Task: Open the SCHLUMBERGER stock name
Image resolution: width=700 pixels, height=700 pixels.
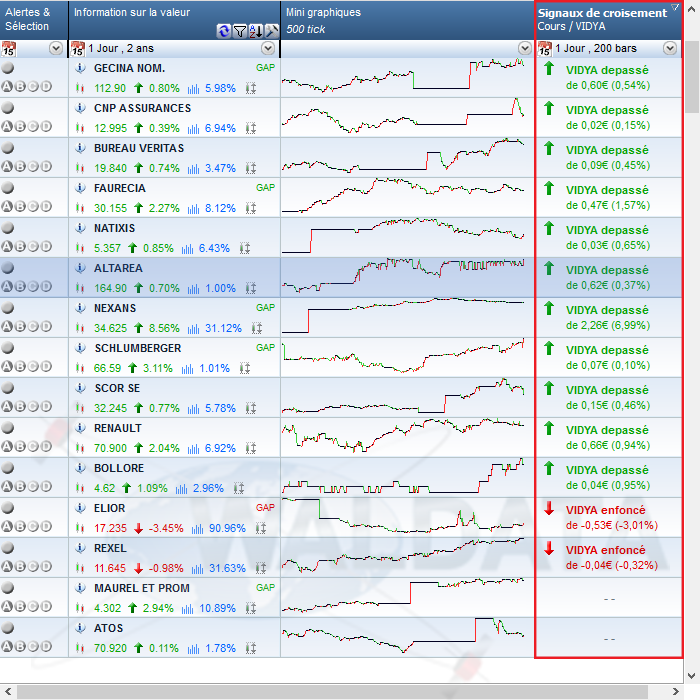Action: (x=138, y=348)
